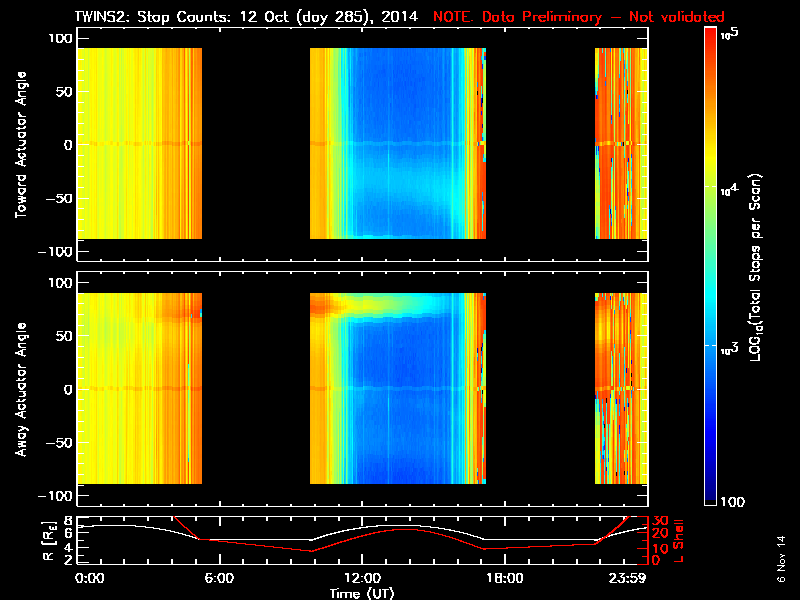Click the Away Actuator Angle axis label
The width and height of the screenshot is (800, 600).
click(21, 389)
